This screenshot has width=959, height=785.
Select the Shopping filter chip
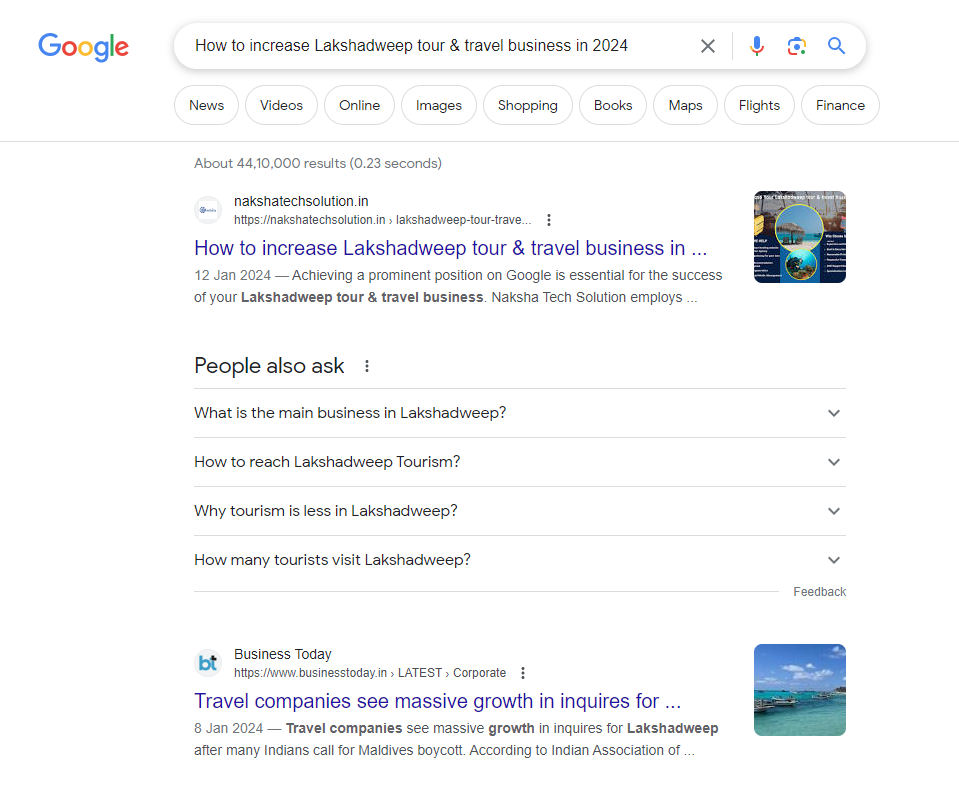(528, 105)
